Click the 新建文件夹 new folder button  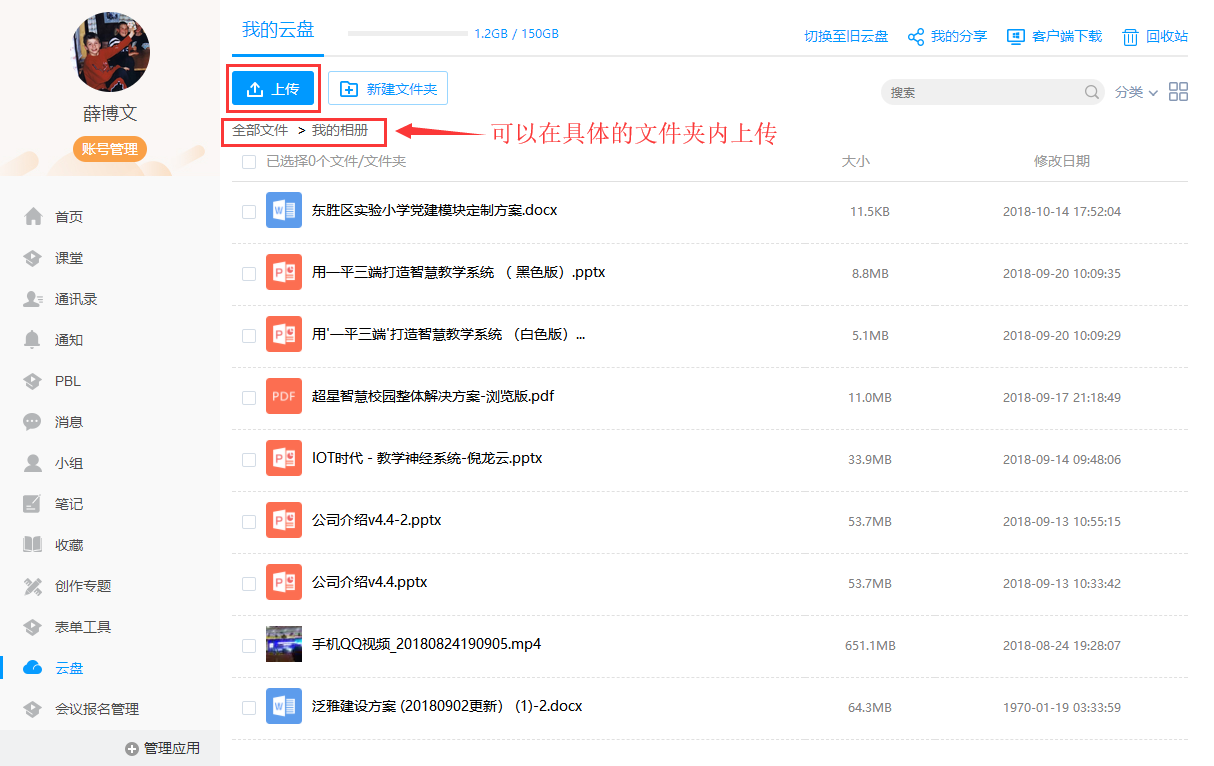pos(388,89)
